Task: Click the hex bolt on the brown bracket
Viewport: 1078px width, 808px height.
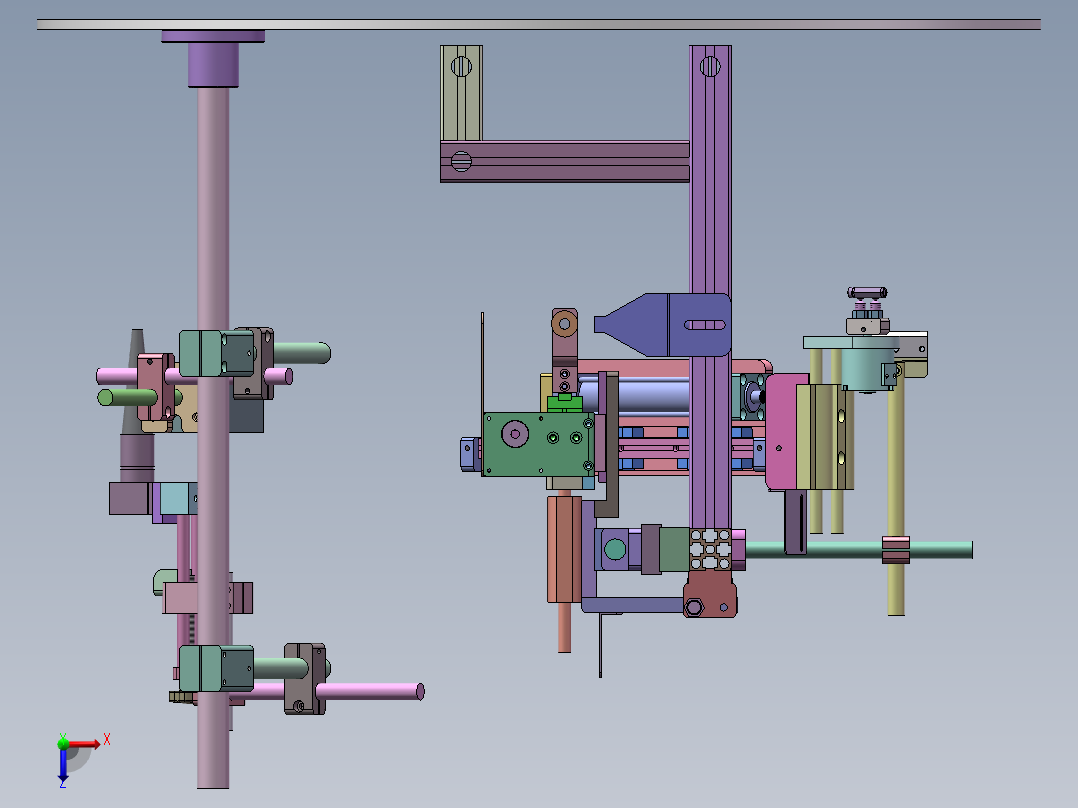Action: [694, 607]
